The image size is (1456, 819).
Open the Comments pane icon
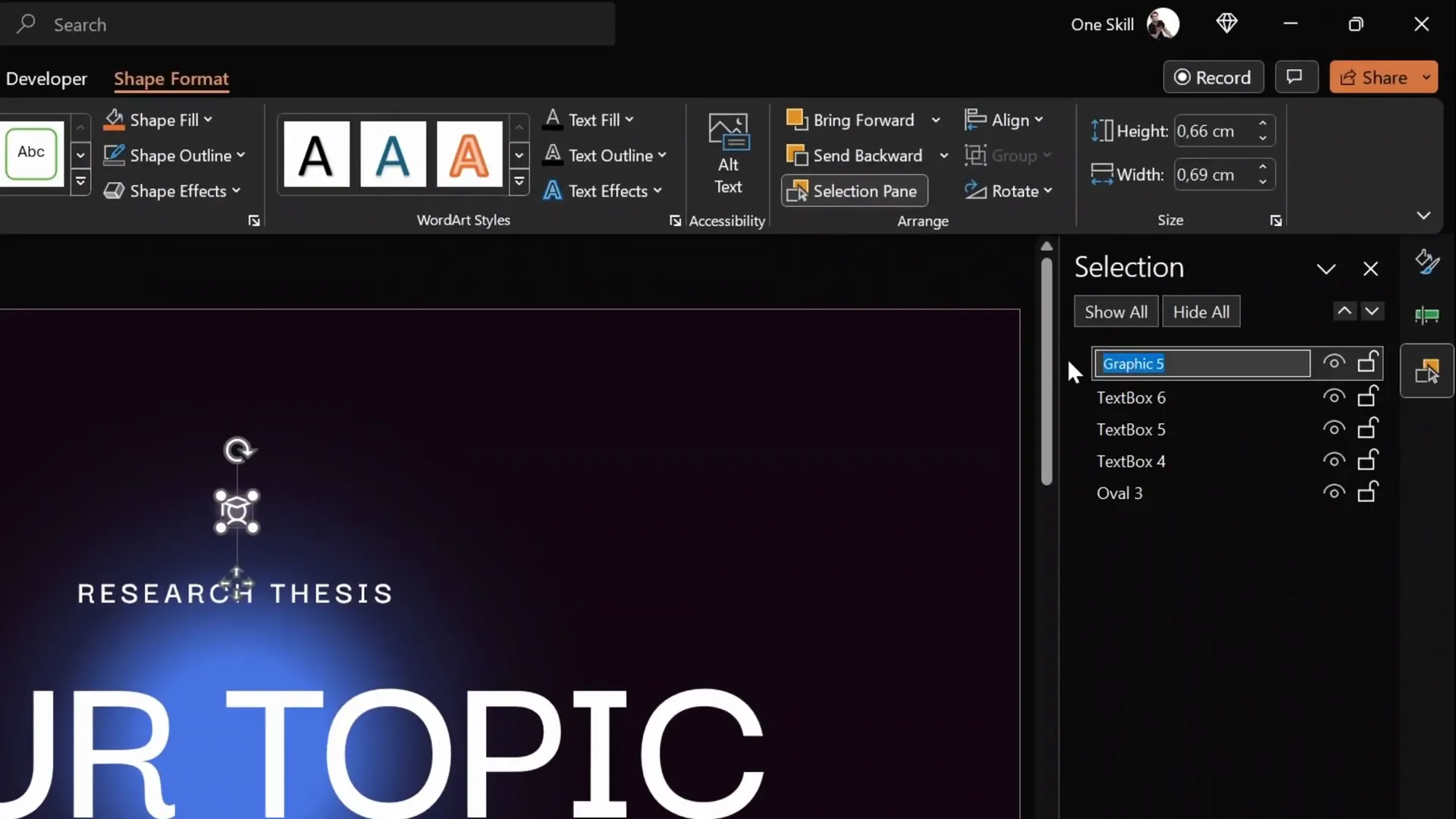coord(1295,77)
